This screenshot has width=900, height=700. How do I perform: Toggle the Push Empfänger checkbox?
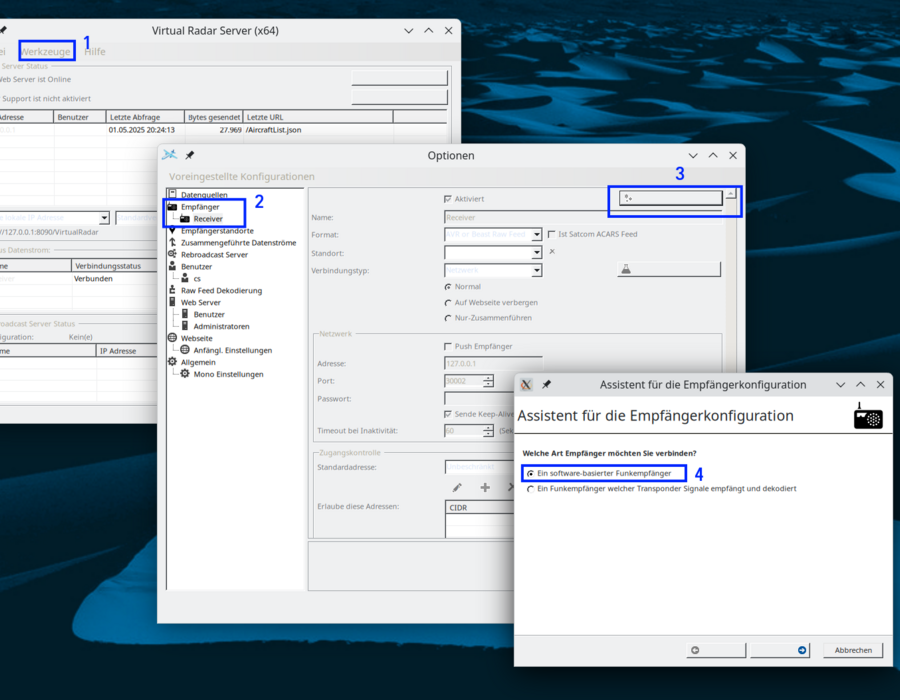point(448,347)
